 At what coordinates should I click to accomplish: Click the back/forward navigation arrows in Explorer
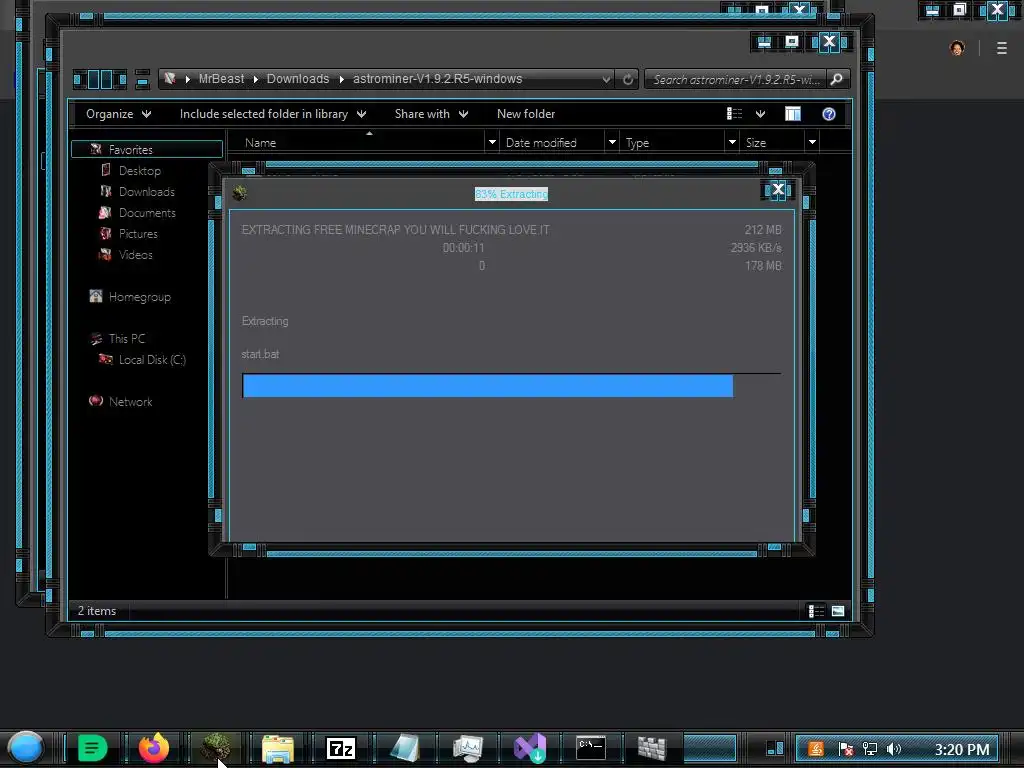point(100,80)
